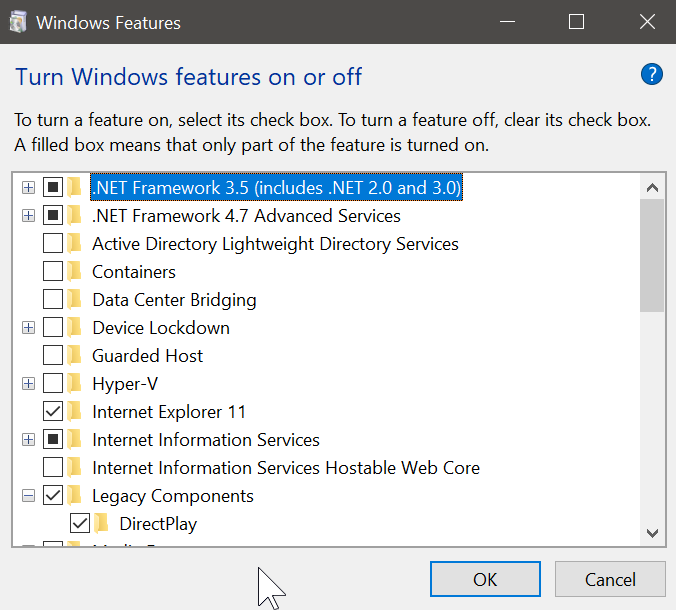Uncheck the Legacy Components checkbox
The height and width of the screenshot is (610, 676).
point(53,495)
